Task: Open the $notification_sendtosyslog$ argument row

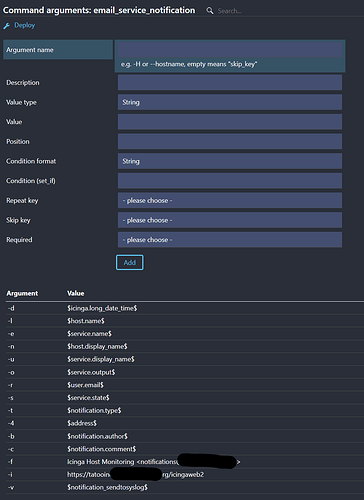Action: (x=185, y=487)
